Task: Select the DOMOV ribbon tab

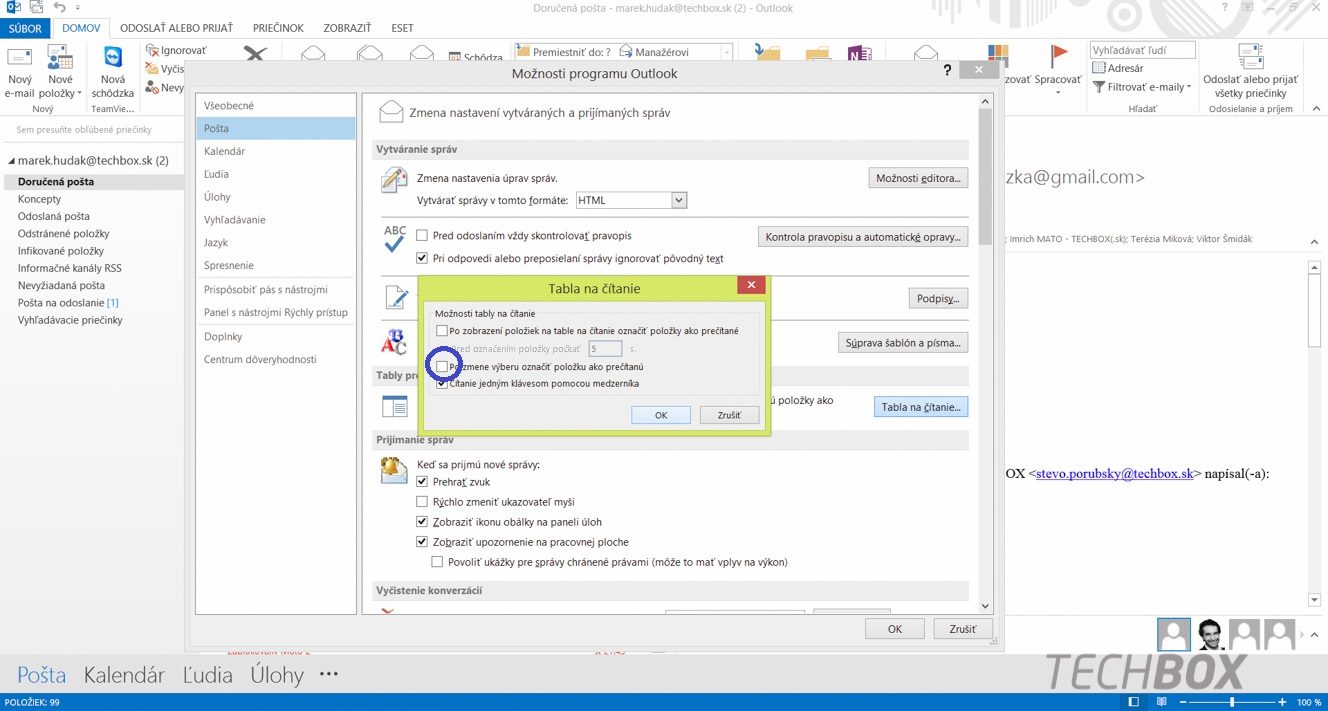Action: click(81, 28)
